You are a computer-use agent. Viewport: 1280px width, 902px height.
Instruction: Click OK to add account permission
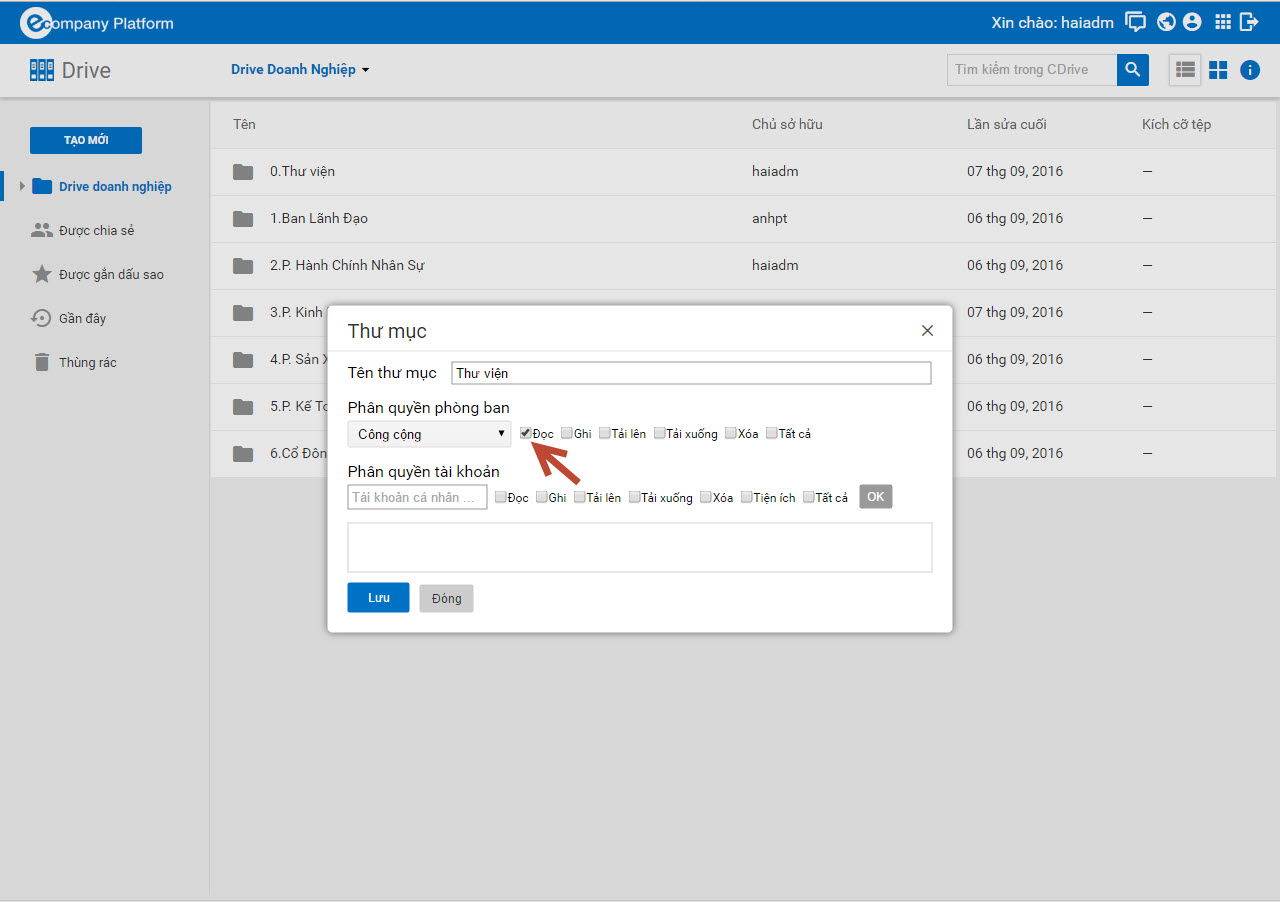coord(876,497)
